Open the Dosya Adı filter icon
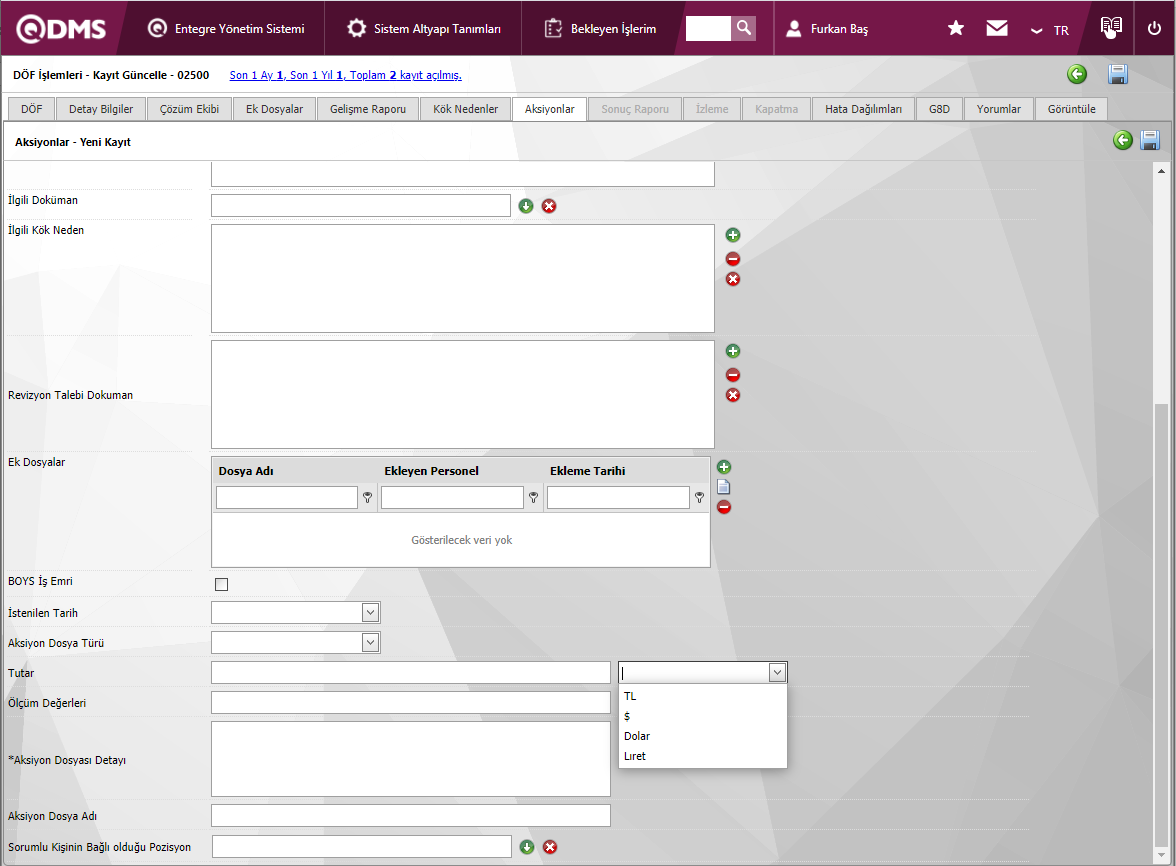The image size is (1176, 866). pyautogui.click(x=368, y=497)
